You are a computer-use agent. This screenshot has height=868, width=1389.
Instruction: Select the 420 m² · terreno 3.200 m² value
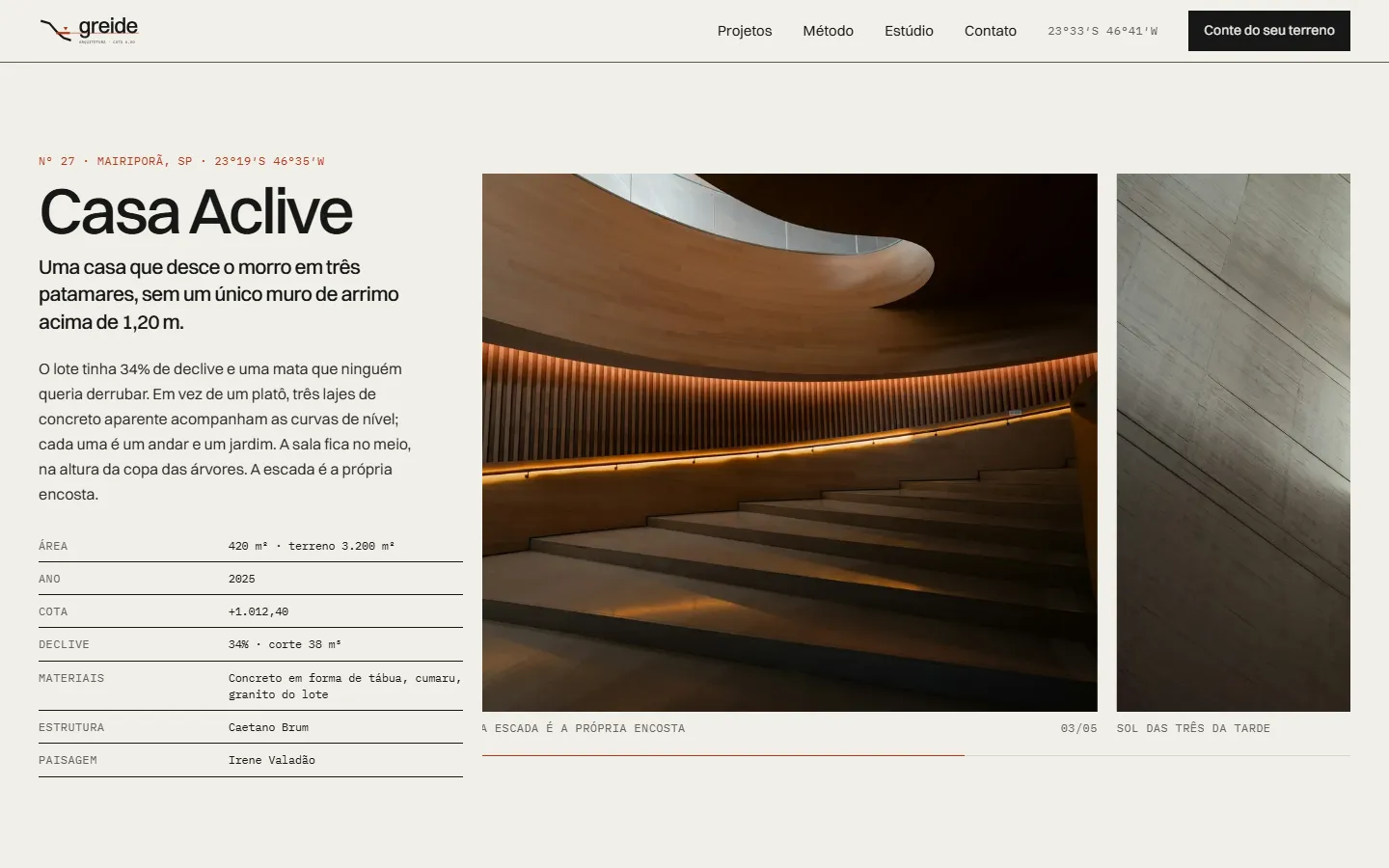coord(311,546)
